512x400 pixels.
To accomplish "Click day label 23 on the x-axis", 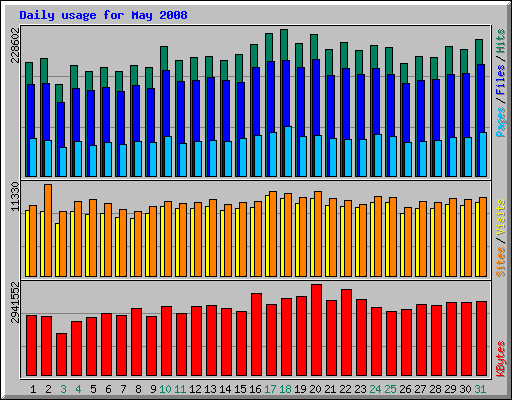I will 360,389.
